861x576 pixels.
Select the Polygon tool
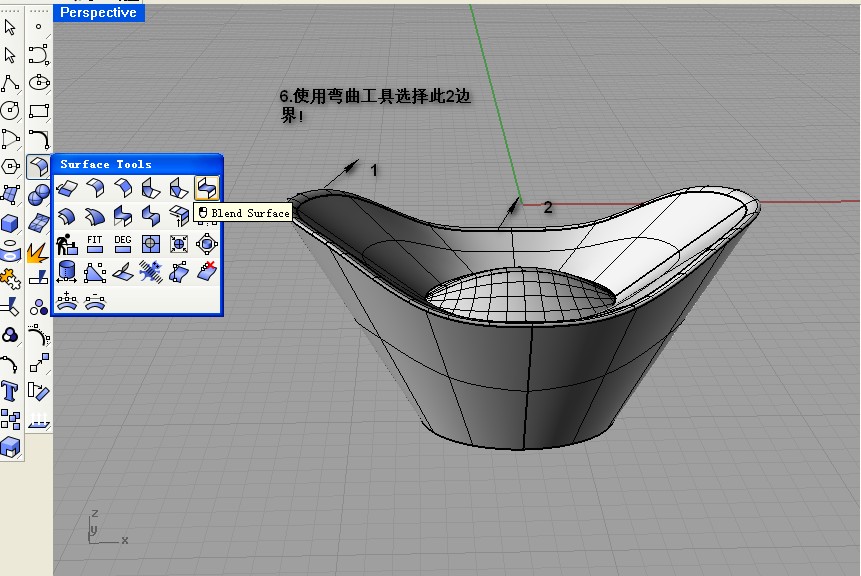[10, 166]
